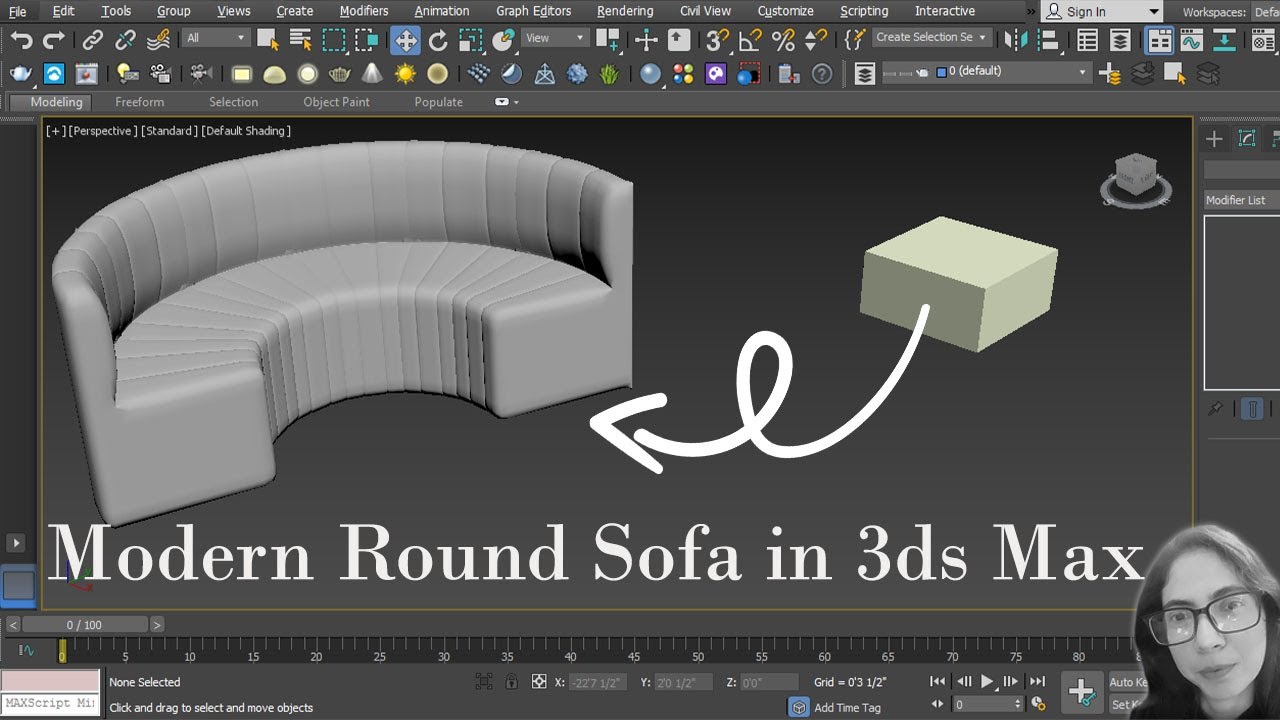Toggle Percent Snap button

[x=783, y=40]
